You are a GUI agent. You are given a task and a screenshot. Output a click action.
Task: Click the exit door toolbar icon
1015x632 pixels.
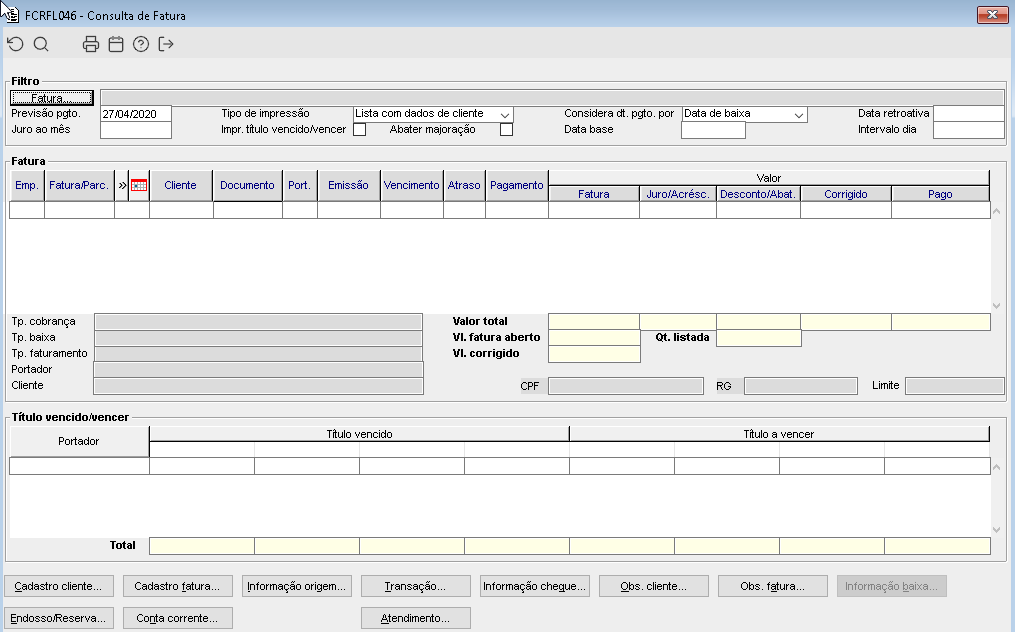[166, 44]
